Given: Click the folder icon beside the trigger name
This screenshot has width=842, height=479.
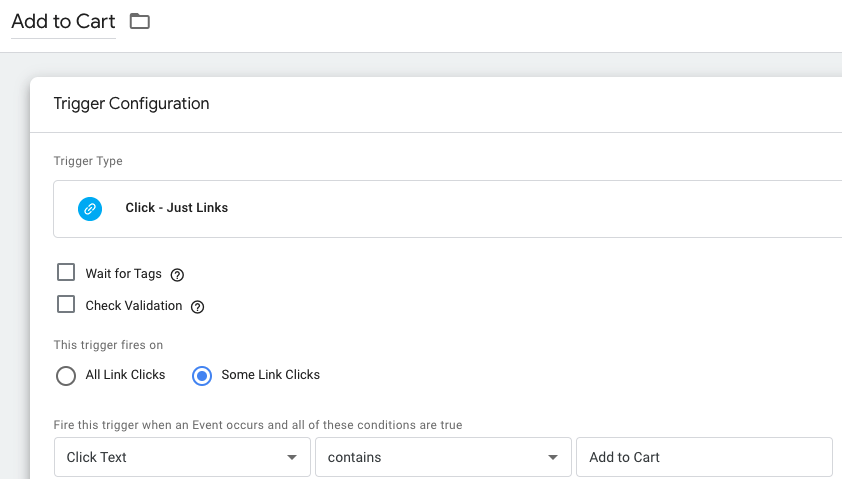Looking at the screenshot, I should coord(140,21).
